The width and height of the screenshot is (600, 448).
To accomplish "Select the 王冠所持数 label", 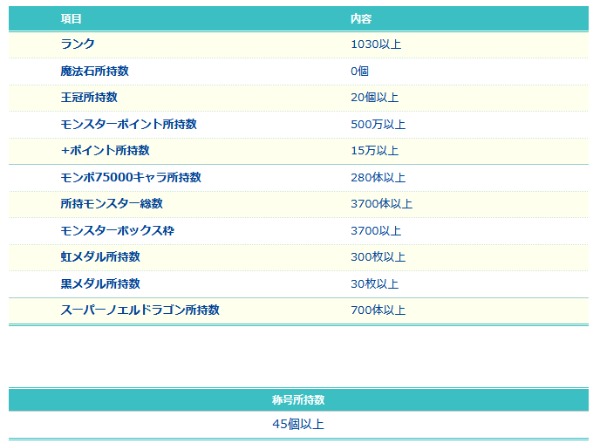I will [x=89, y=97].
